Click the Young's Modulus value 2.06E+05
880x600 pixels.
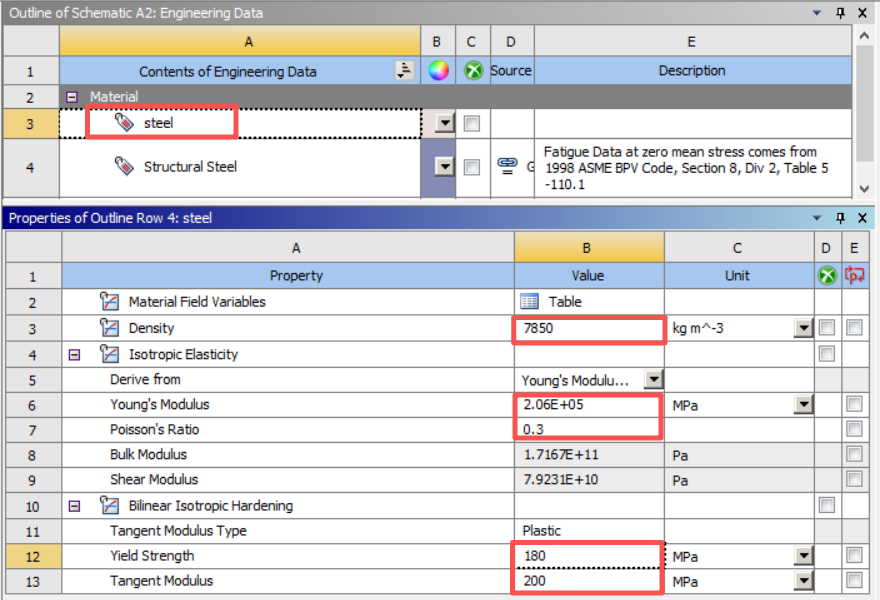click(x=589, y=405)
